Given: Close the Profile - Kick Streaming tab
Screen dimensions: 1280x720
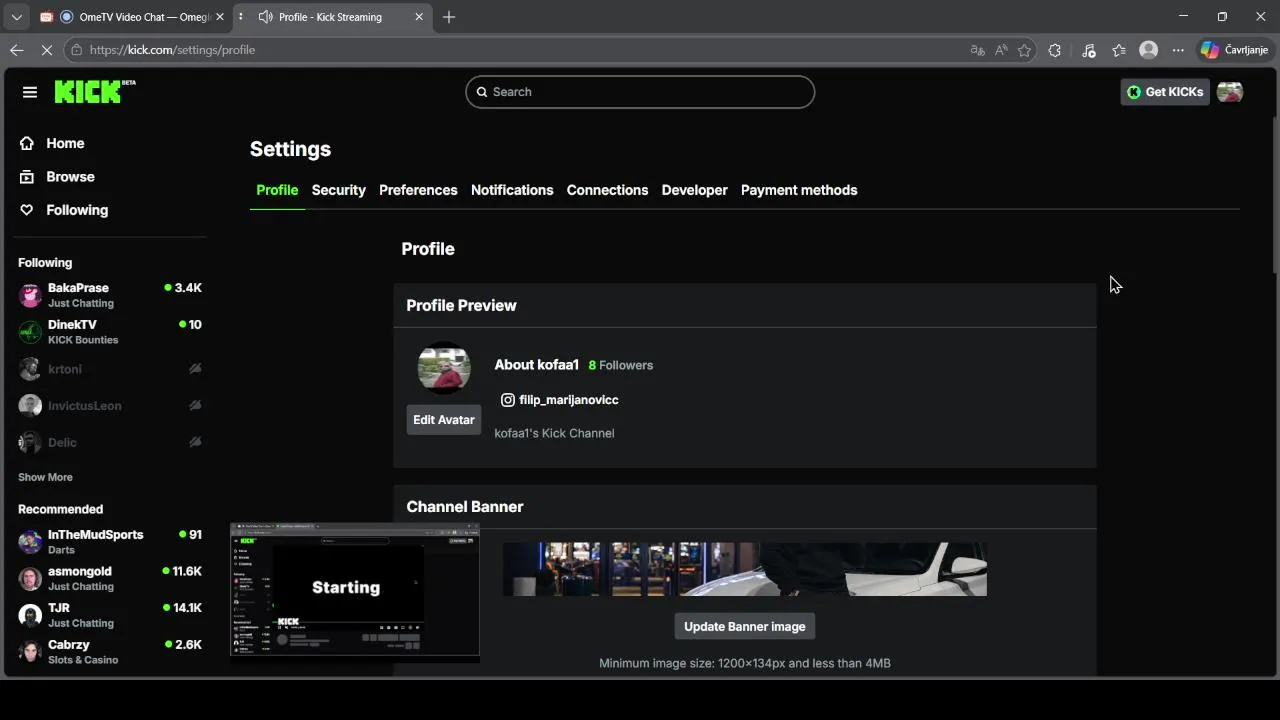Looking at the screenshot, I should click(419, 17).
